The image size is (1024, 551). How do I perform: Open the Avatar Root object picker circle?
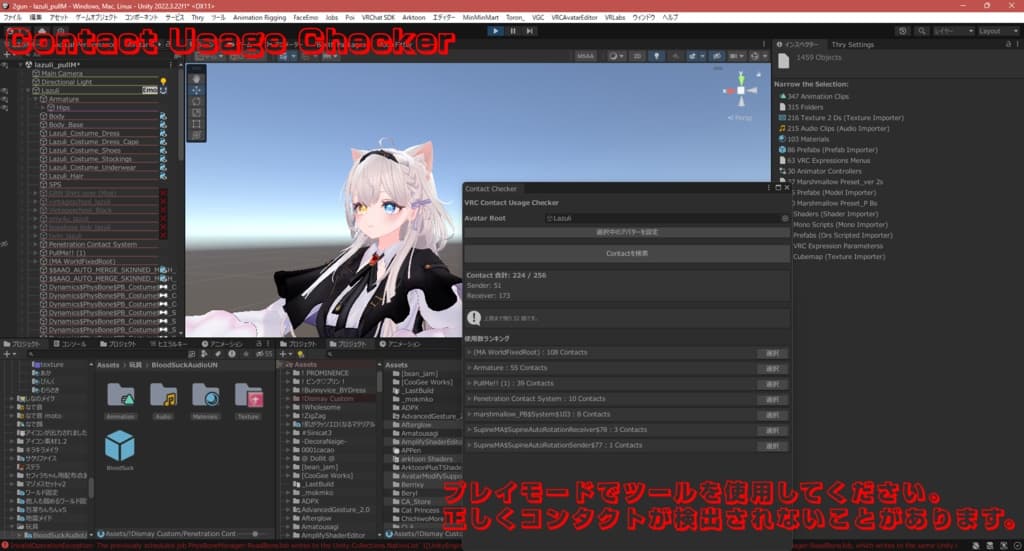pos(784,219)
